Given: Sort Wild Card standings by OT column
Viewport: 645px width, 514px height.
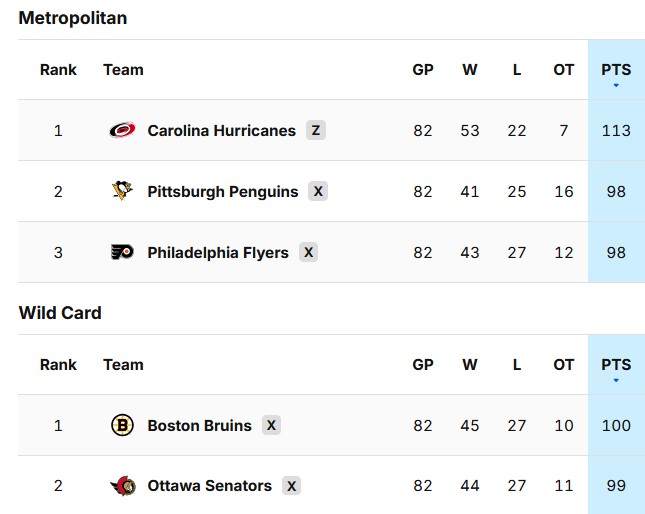Looking at the screenshot, I should (564, 365).
